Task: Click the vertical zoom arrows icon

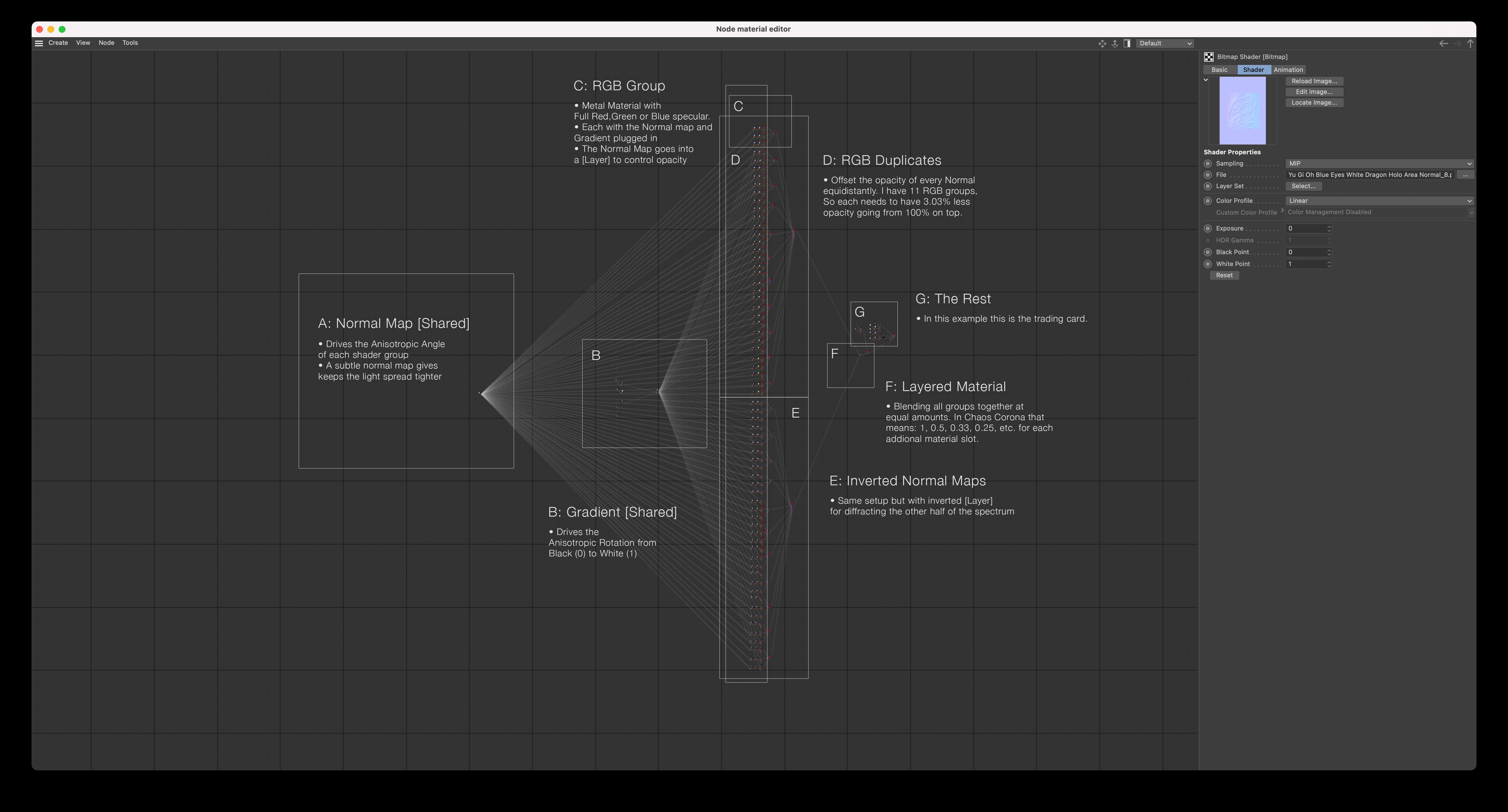Action: pos(1115,43)
